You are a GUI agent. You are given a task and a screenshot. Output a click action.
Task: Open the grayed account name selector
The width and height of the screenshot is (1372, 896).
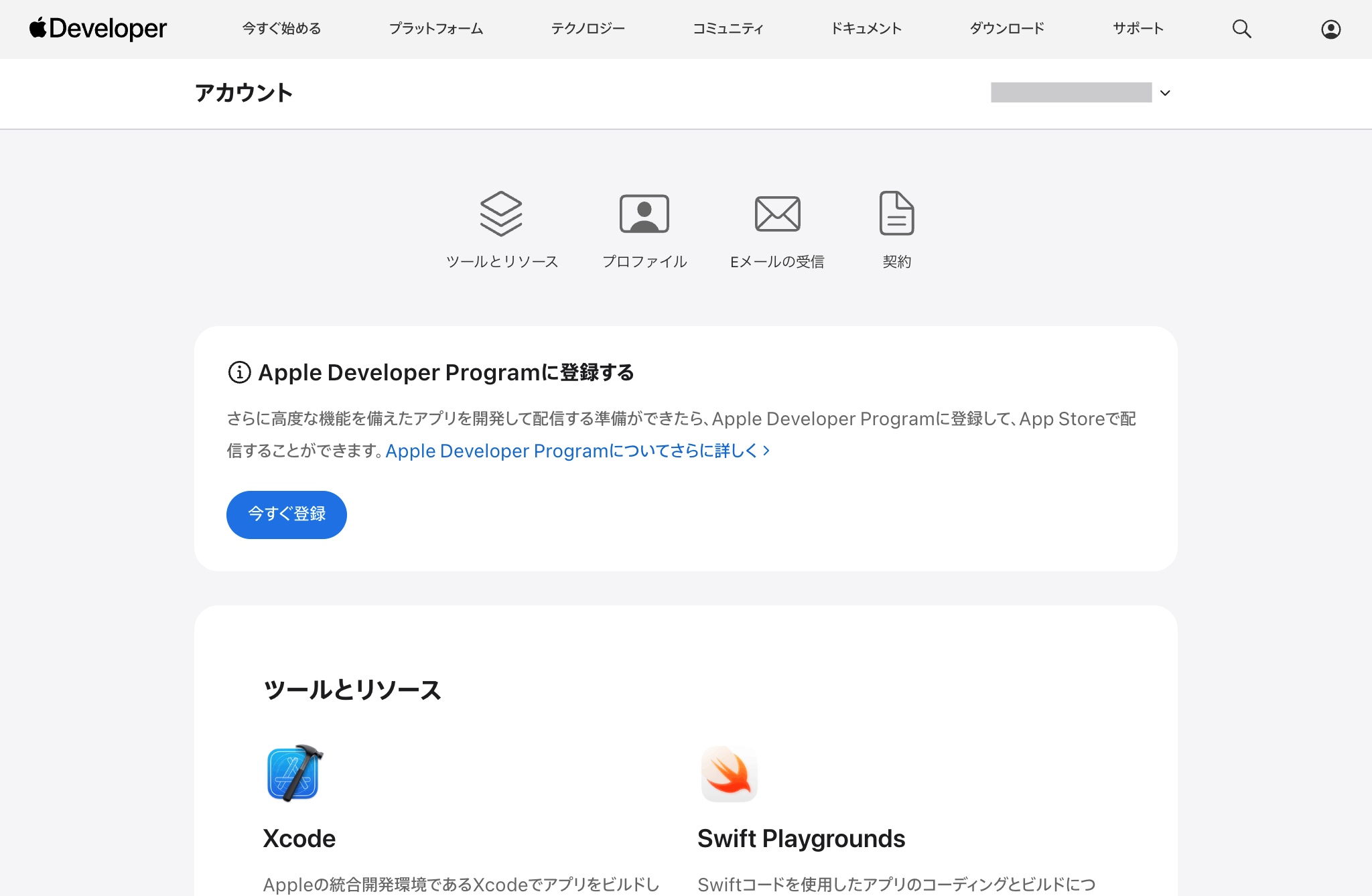(x=1071, y=93)
